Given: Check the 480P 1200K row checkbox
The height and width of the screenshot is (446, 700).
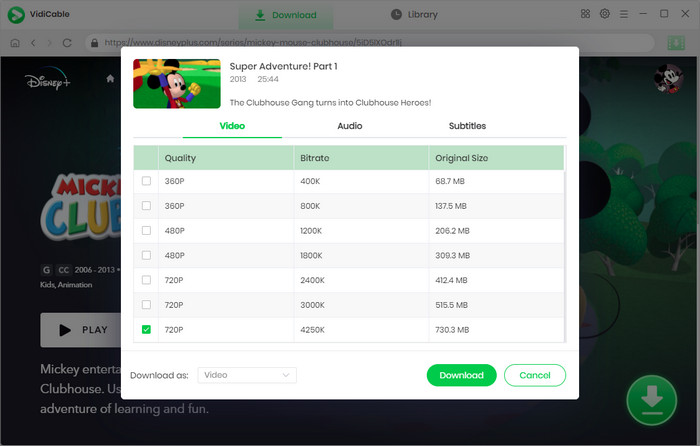Looking at the screenshot, I should coord(146,230).
